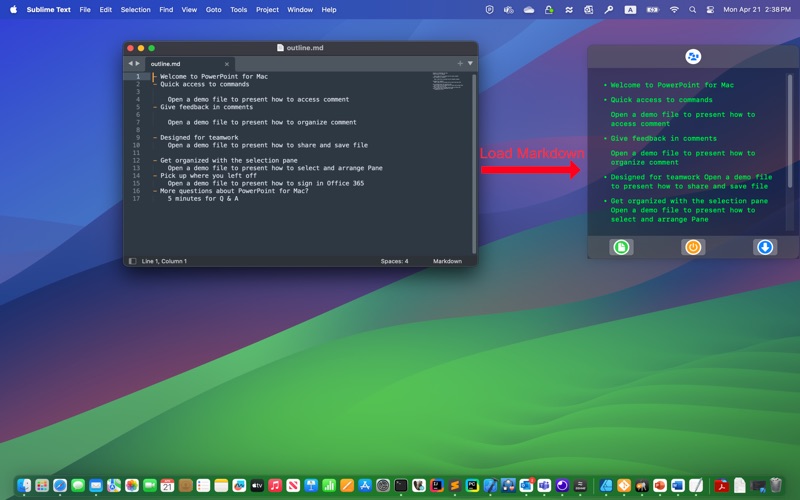Click the date and time in menu bar
This screenshot has width=800, height=500.
point(757,10)
